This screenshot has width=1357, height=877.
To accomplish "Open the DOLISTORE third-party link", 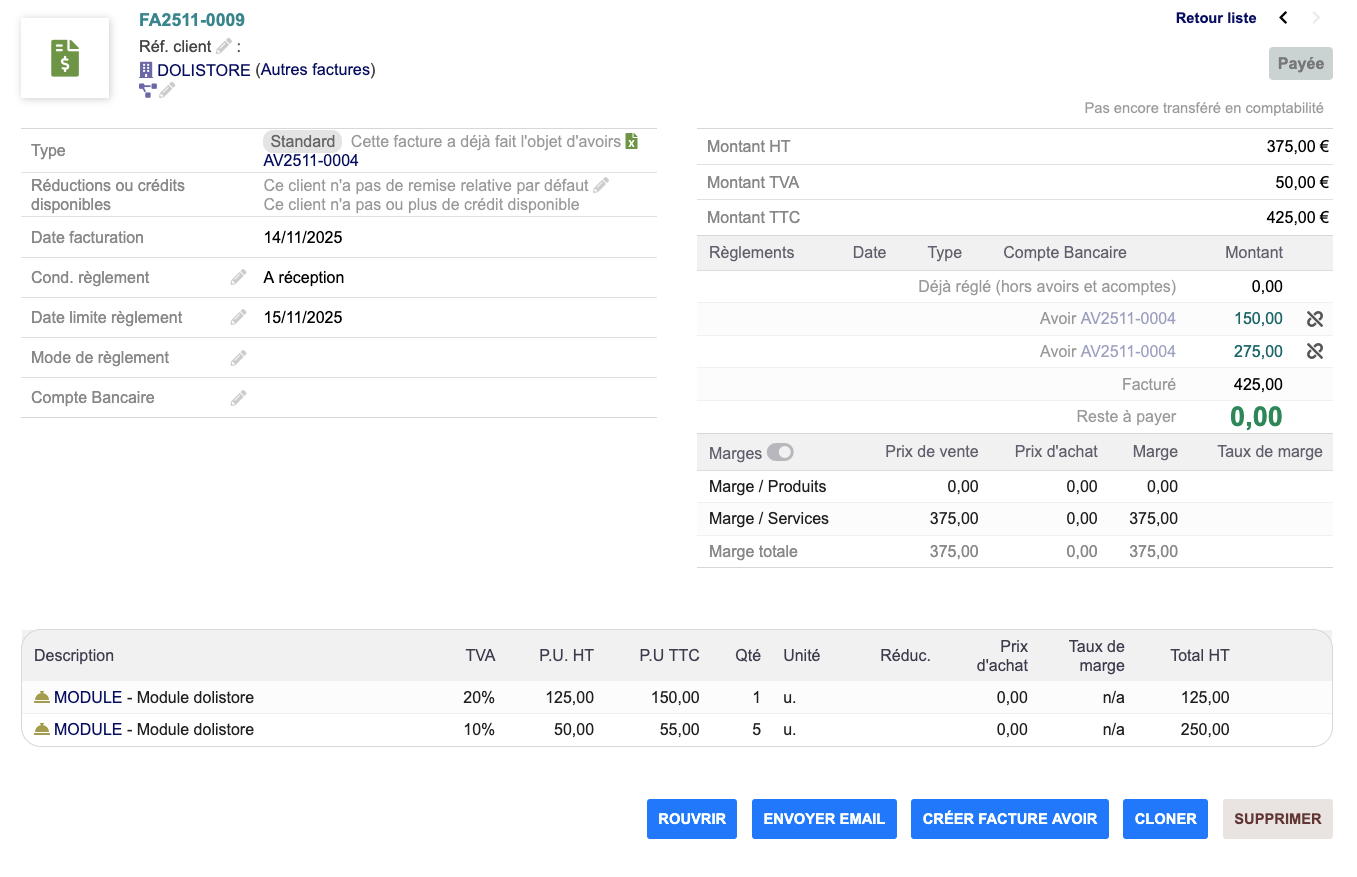I will click(203, 70).
